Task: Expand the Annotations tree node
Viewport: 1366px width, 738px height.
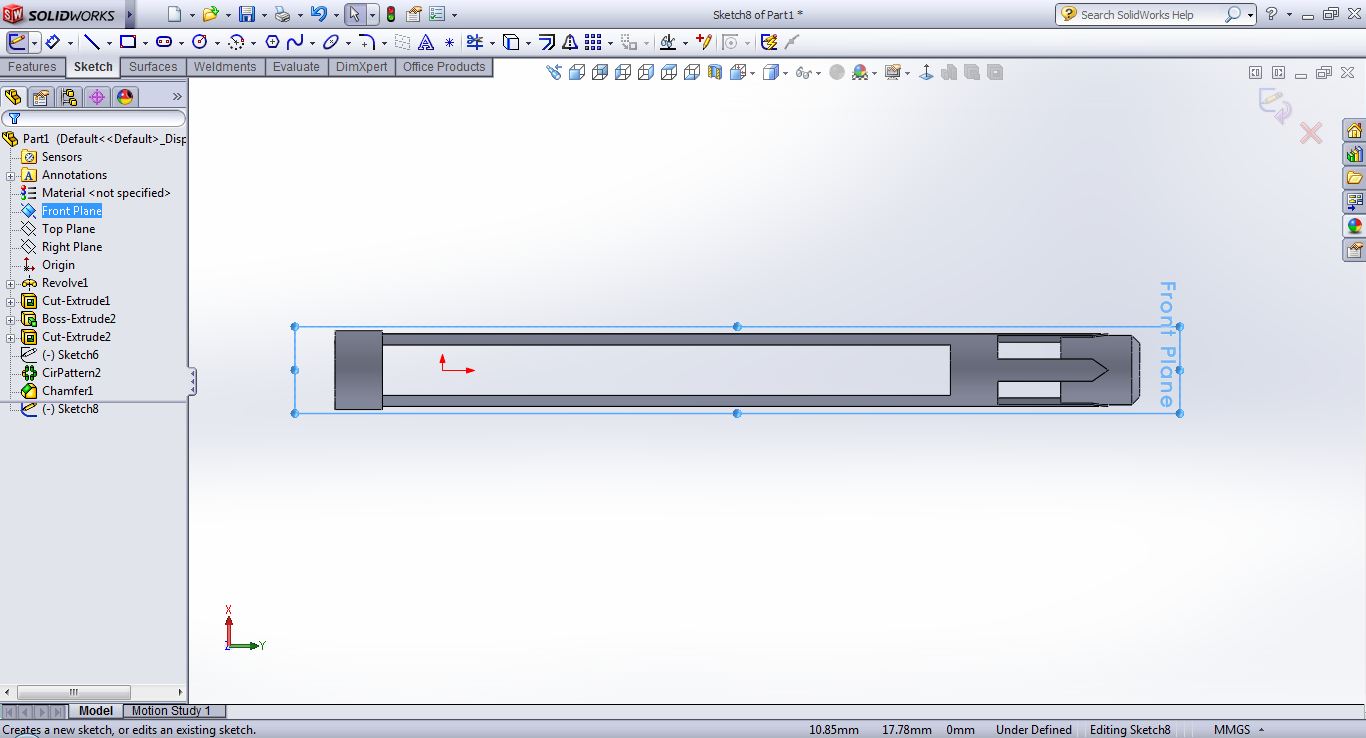Action: tap(11, 175)
